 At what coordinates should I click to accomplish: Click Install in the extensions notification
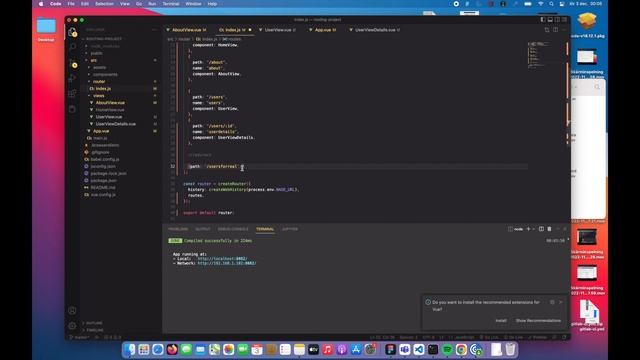coord(501,320)
